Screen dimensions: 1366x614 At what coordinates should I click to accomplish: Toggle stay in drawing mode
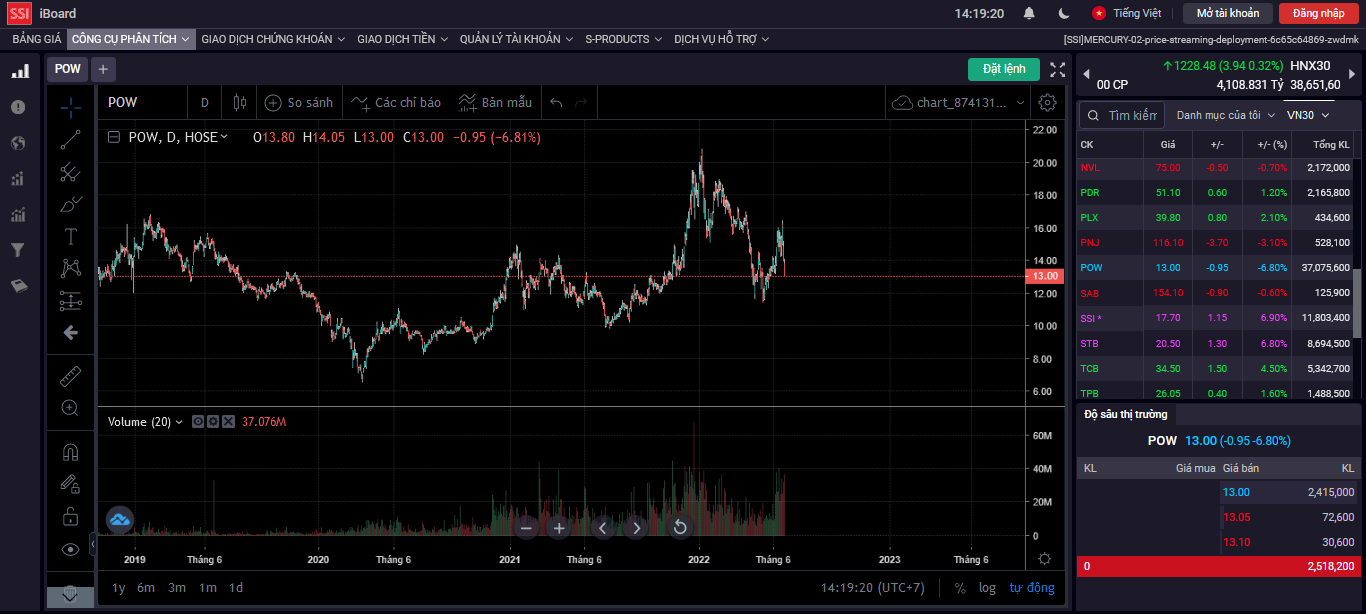70,484
